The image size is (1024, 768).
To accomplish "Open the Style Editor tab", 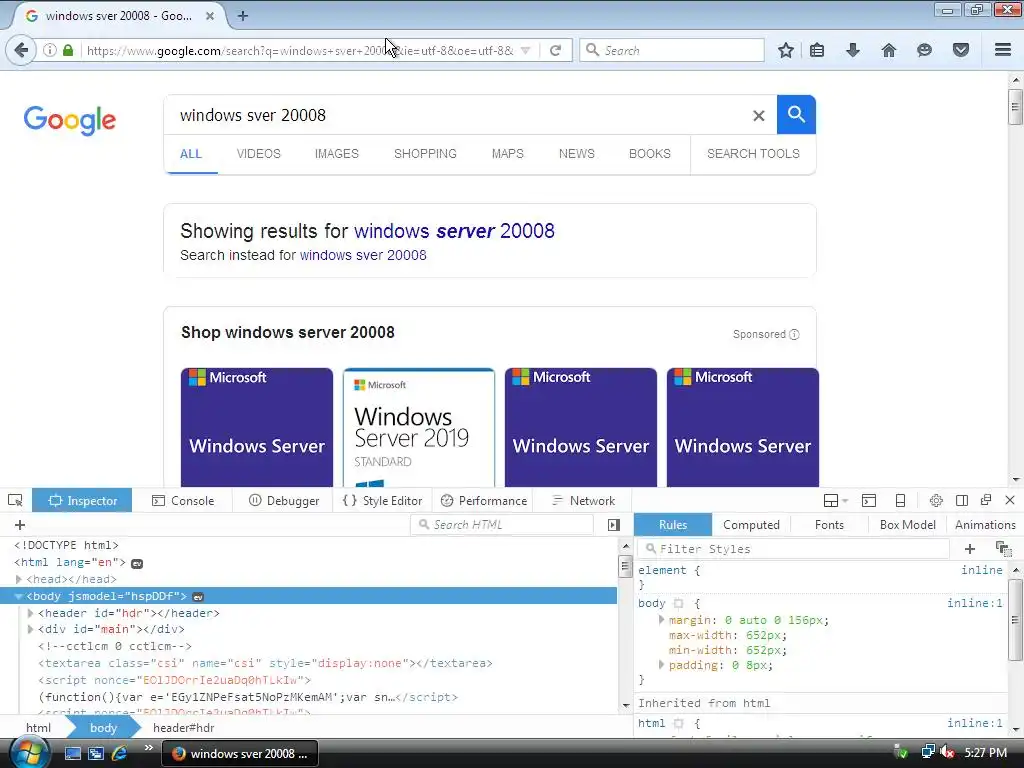I will [x=383, y=501].
